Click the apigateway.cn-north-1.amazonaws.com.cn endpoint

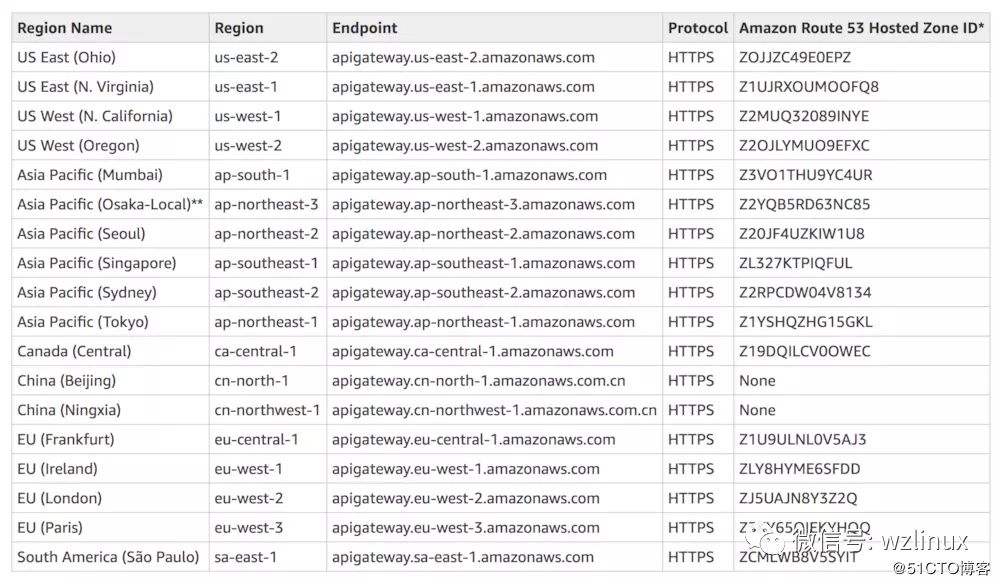[x=478, y=380]
